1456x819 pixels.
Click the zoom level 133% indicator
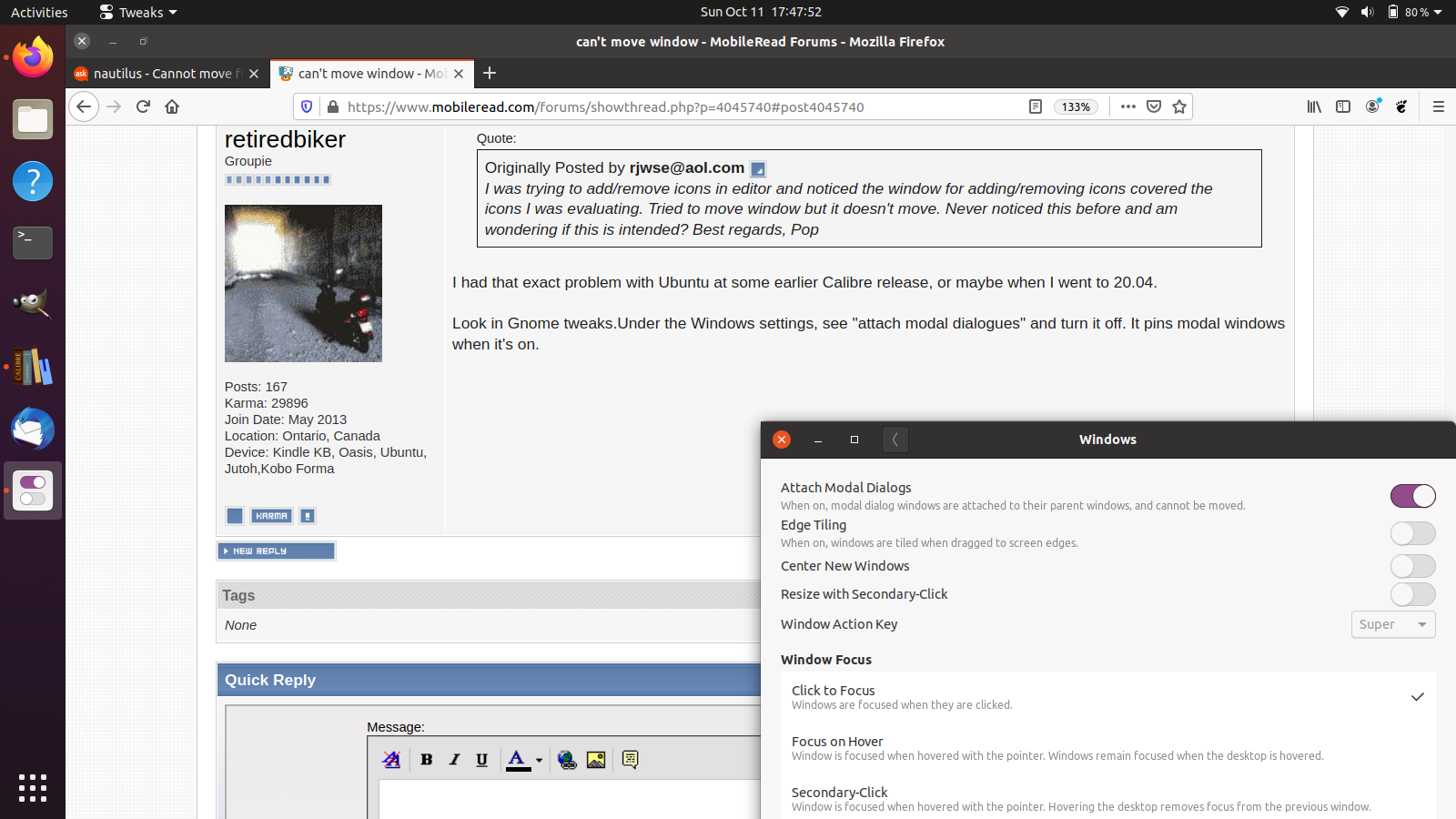click(x=1076, y=106)
